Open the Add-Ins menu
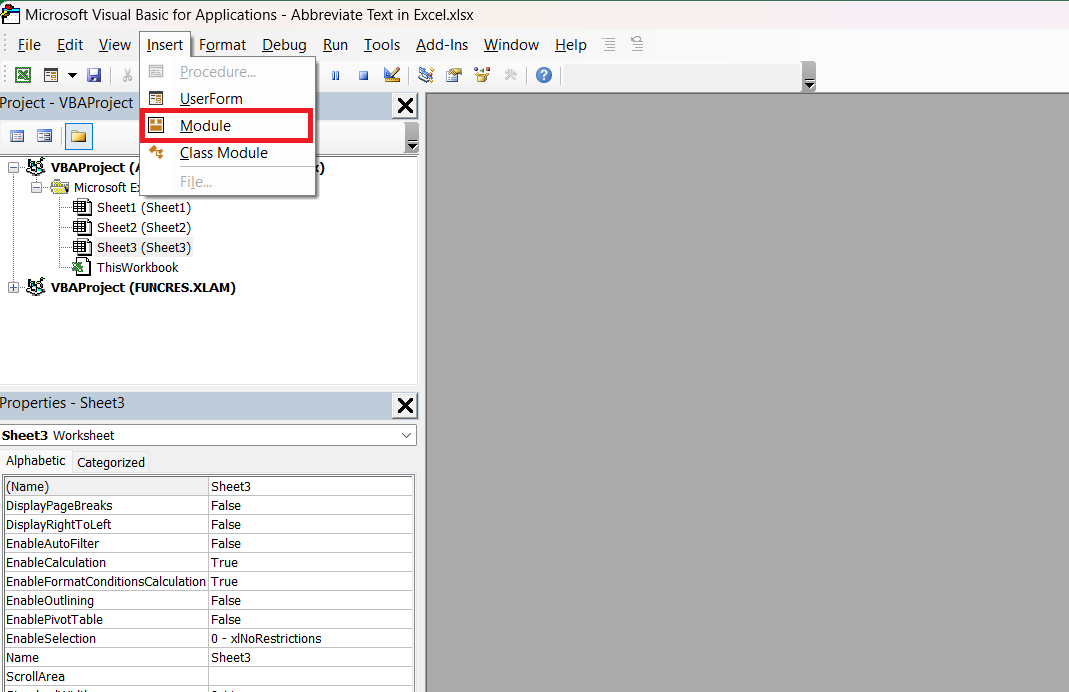This screenshot has height=692, width=1069. tap(442, 45)
